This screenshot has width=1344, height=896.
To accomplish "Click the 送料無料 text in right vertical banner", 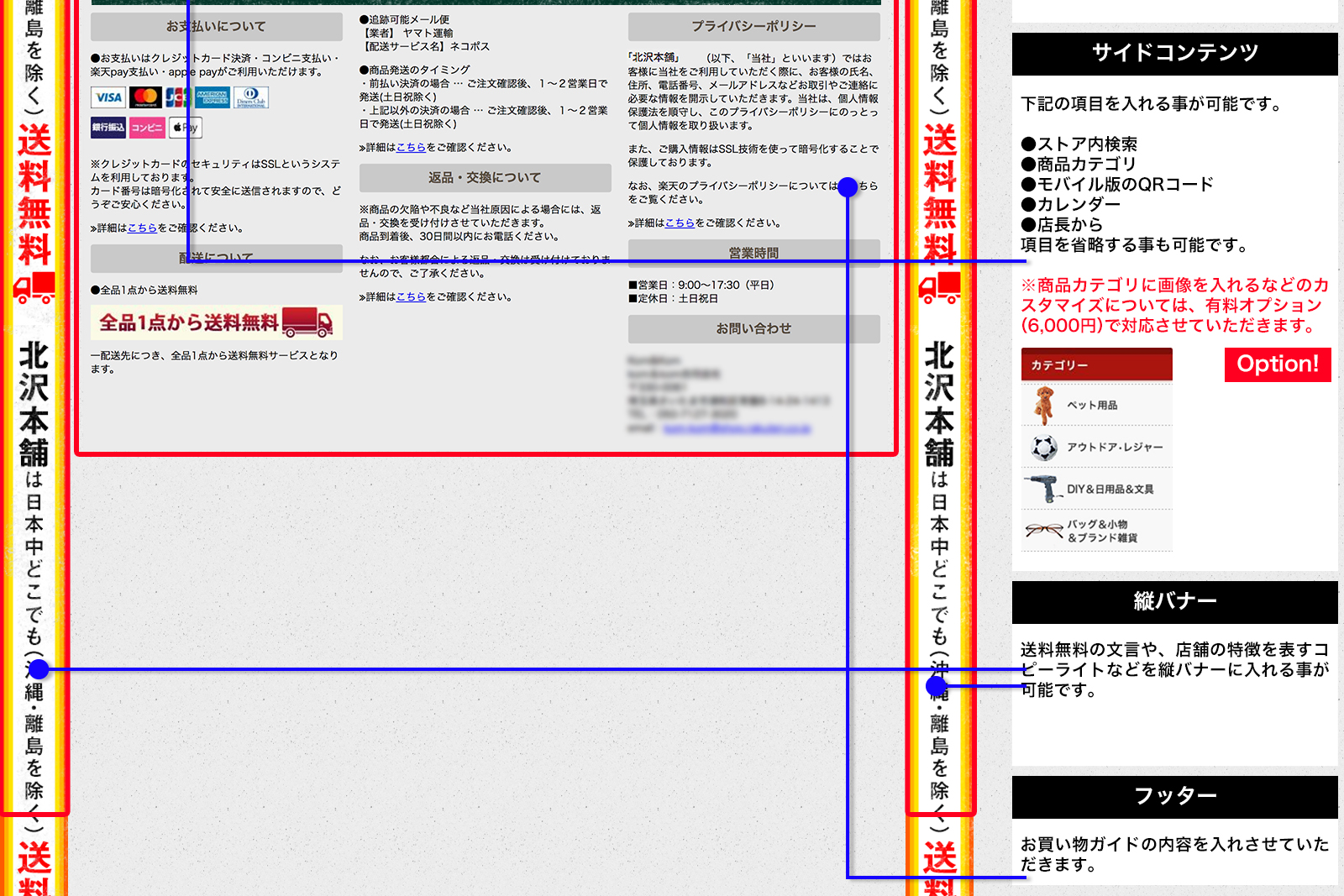I will coord(939,195).
